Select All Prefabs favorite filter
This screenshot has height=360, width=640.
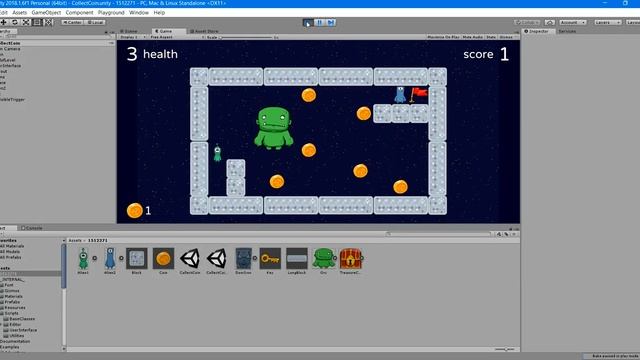[x=11, y=258]
